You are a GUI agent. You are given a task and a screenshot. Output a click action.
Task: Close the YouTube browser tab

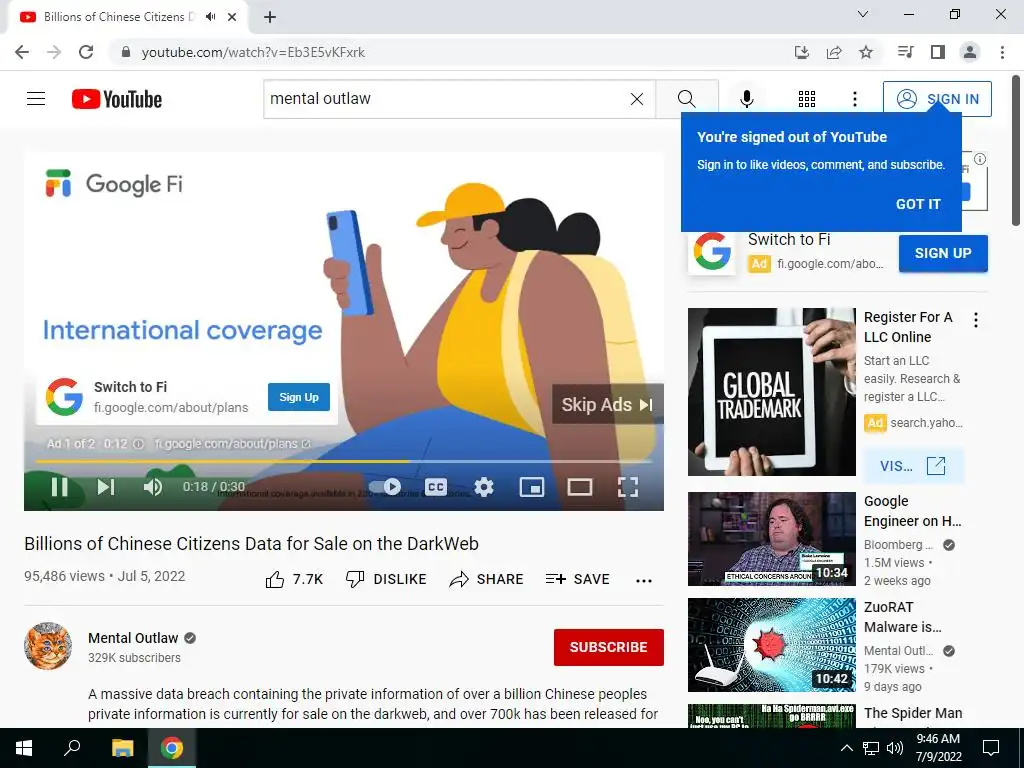point(232,17)
